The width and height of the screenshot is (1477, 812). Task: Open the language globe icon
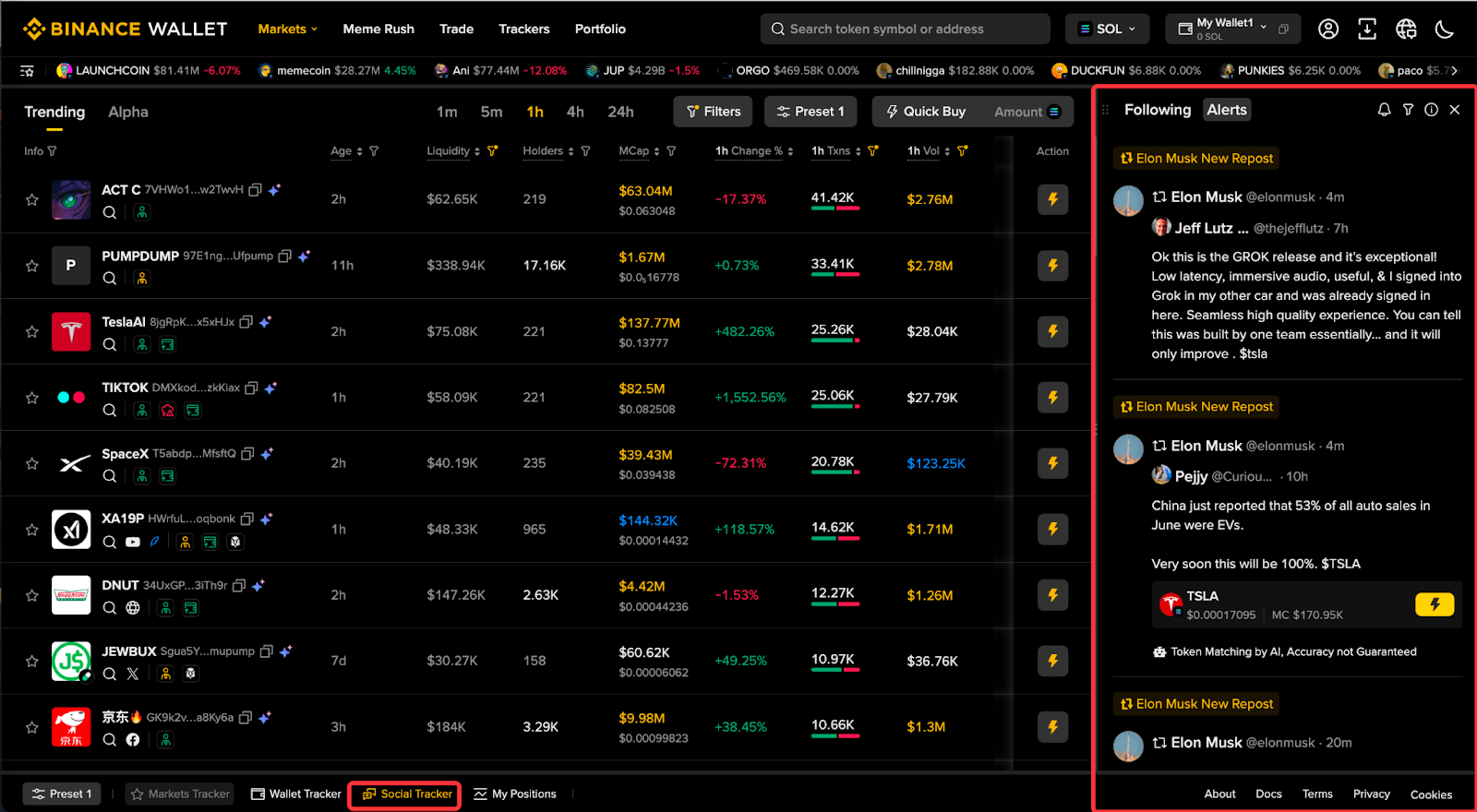click(x=1406, y=30)
